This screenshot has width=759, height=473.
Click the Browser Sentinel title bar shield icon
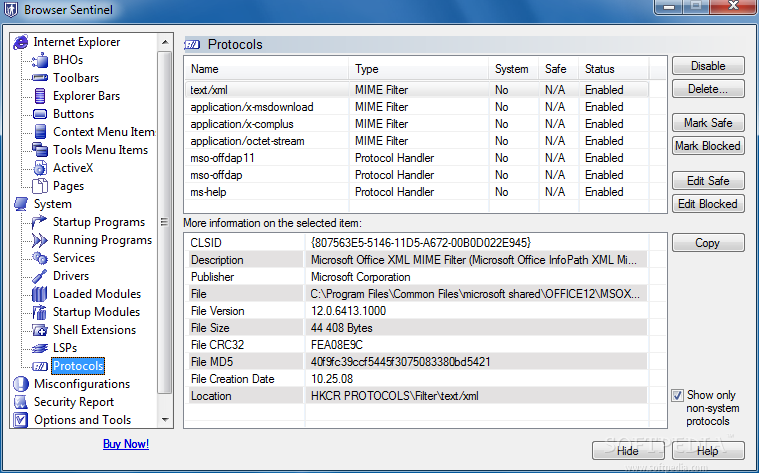pos(11,10)
